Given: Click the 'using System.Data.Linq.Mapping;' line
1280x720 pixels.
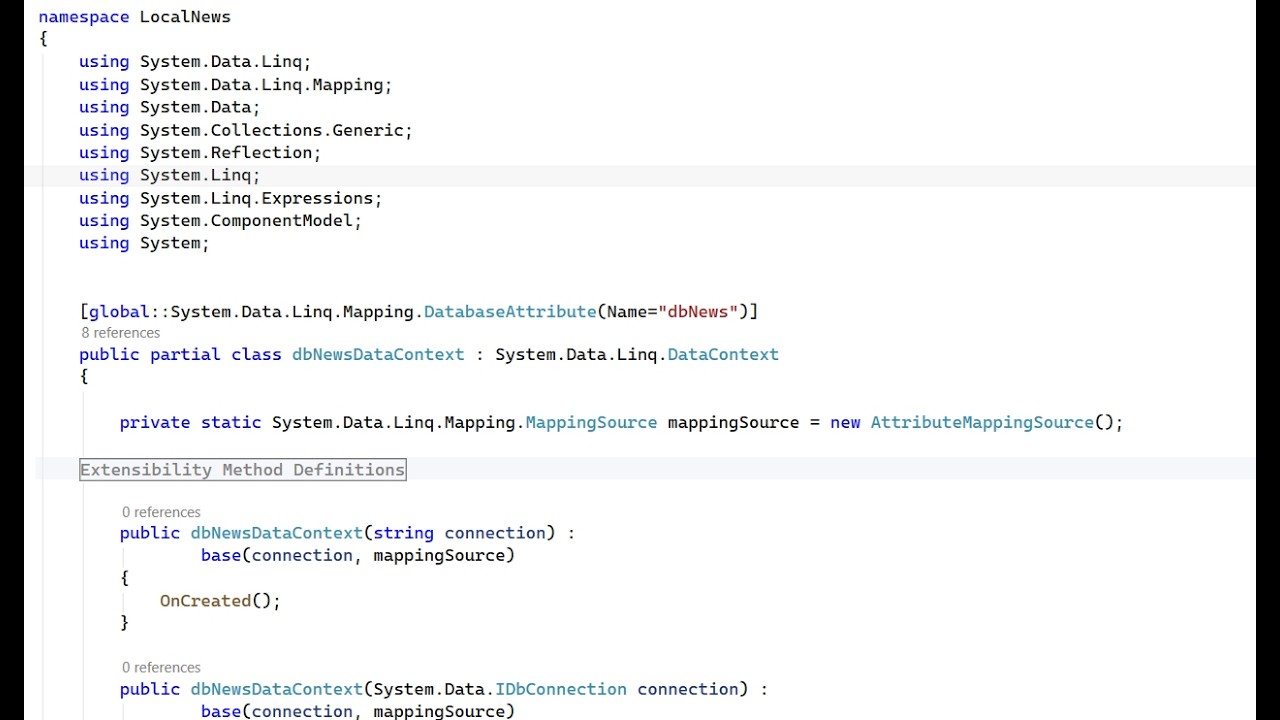Looking at the screenshot, I should [236, 85].
